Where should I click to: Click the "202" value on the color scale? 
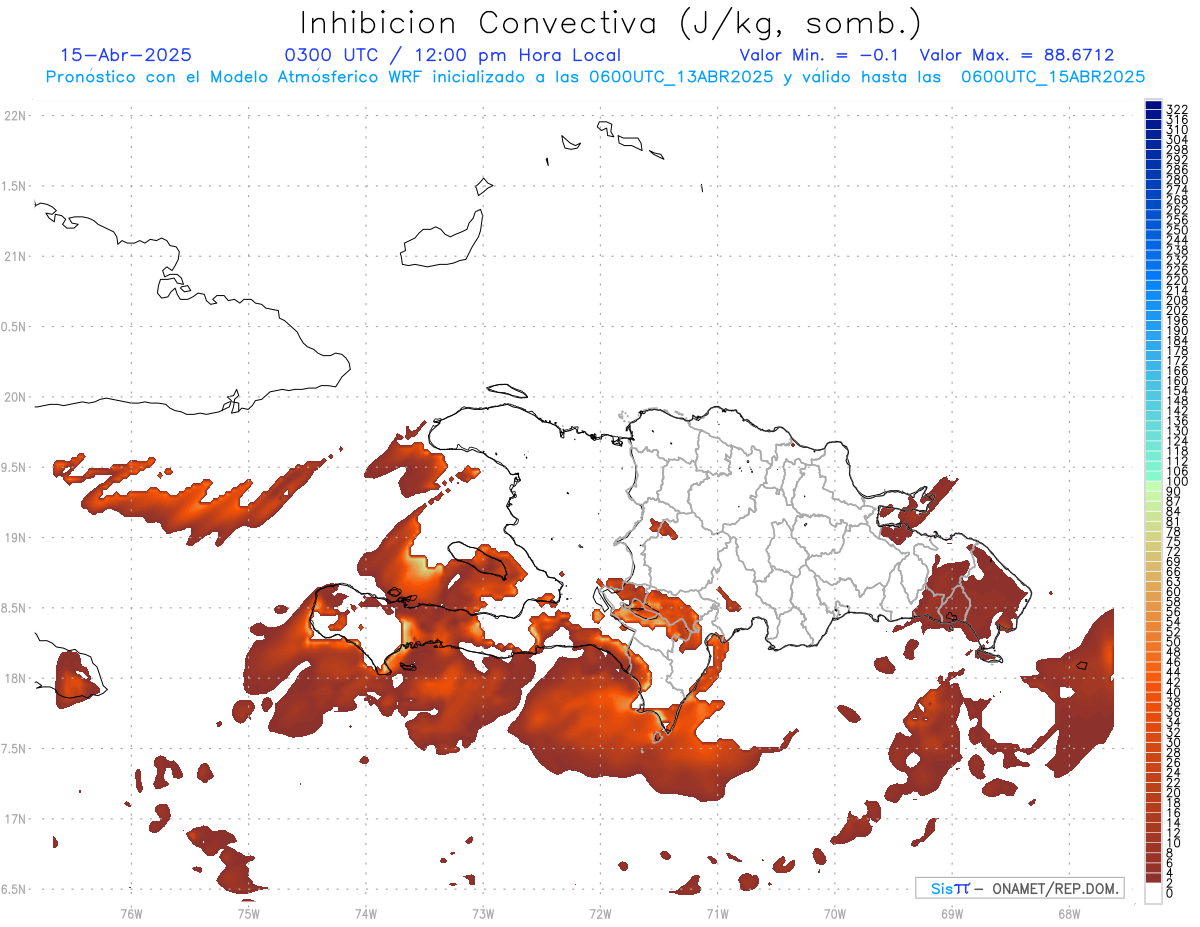click(1177, 310)
